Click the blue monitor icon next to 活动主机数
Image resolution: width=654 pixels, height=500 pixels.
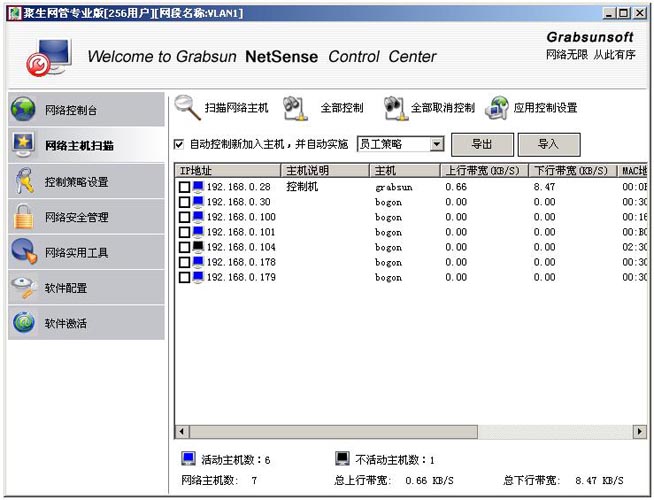click(189, 459)
